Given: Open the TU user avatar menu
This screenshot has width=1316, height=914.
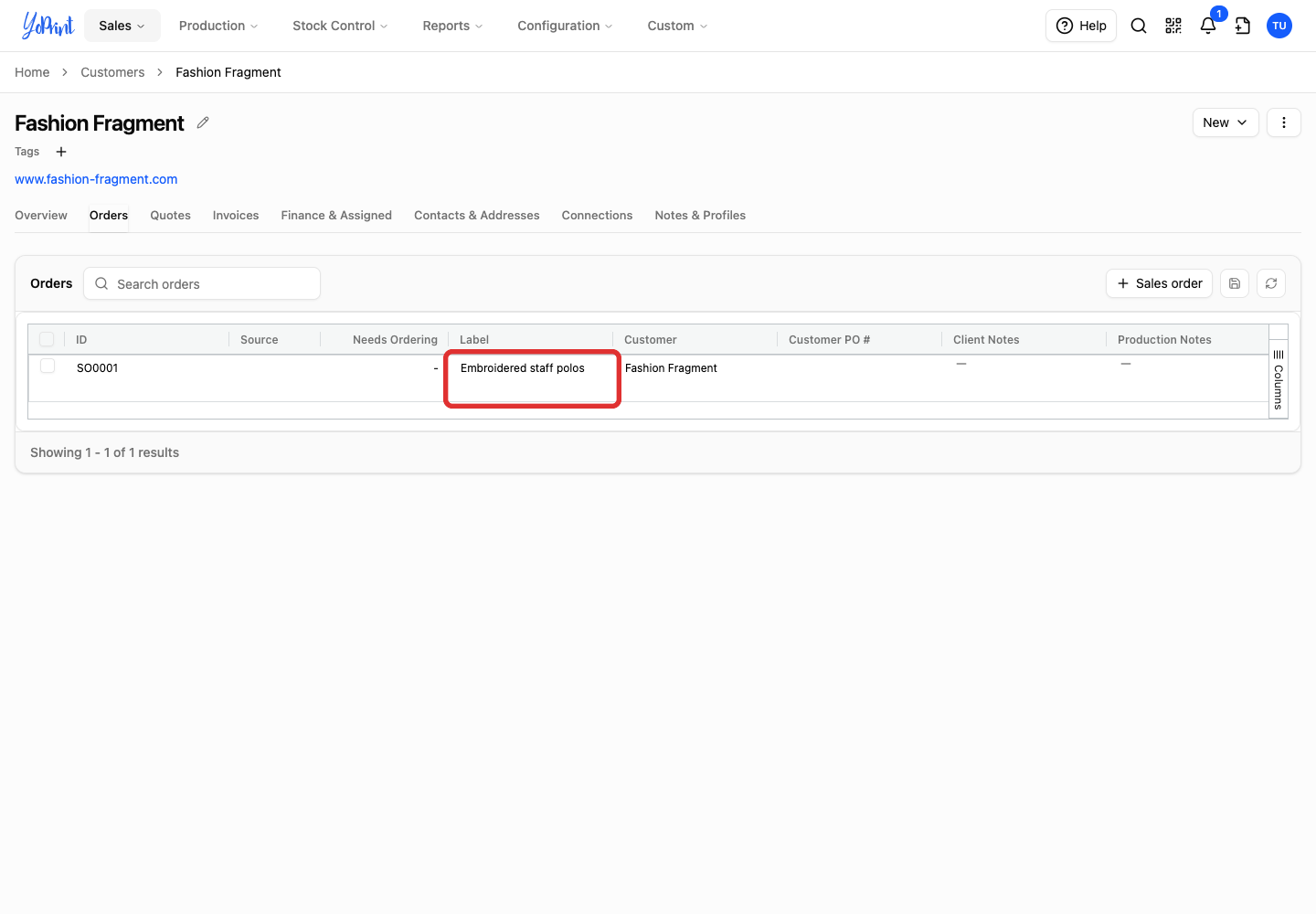Looking at the screenshot, I should pos(1279,26).
